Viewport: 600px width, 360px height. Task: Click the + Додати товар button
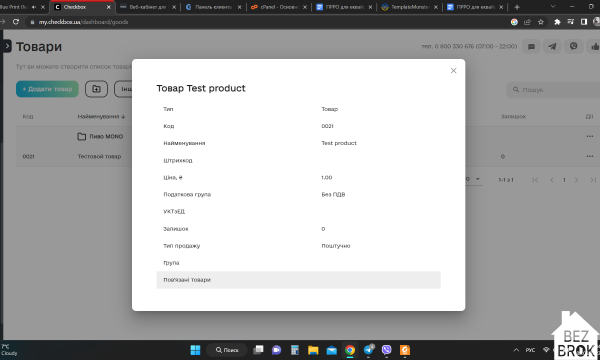[x=47, y=89]
